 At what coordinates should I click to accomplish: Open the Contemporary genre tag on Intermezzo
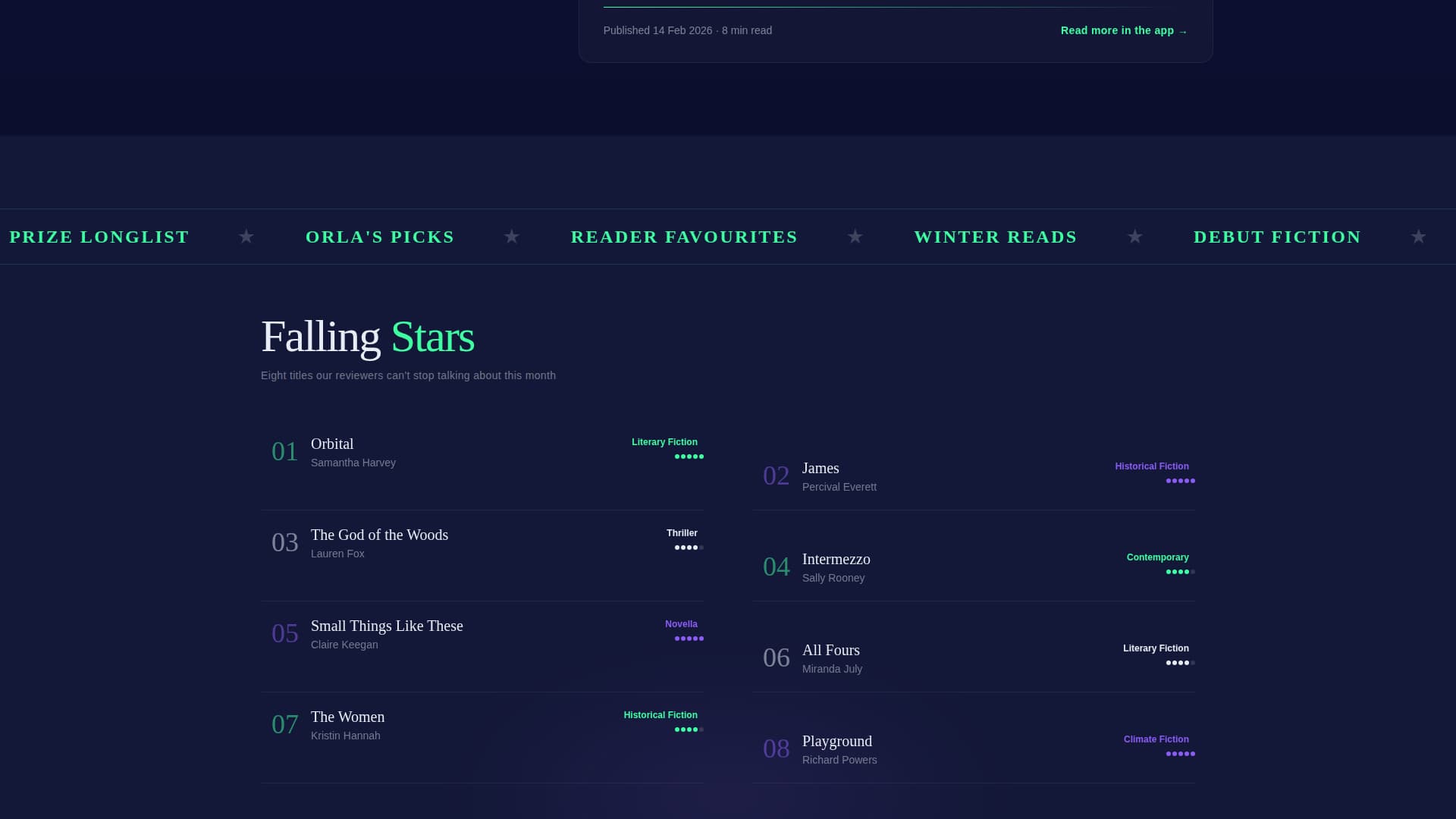[x=1157, y=557]
